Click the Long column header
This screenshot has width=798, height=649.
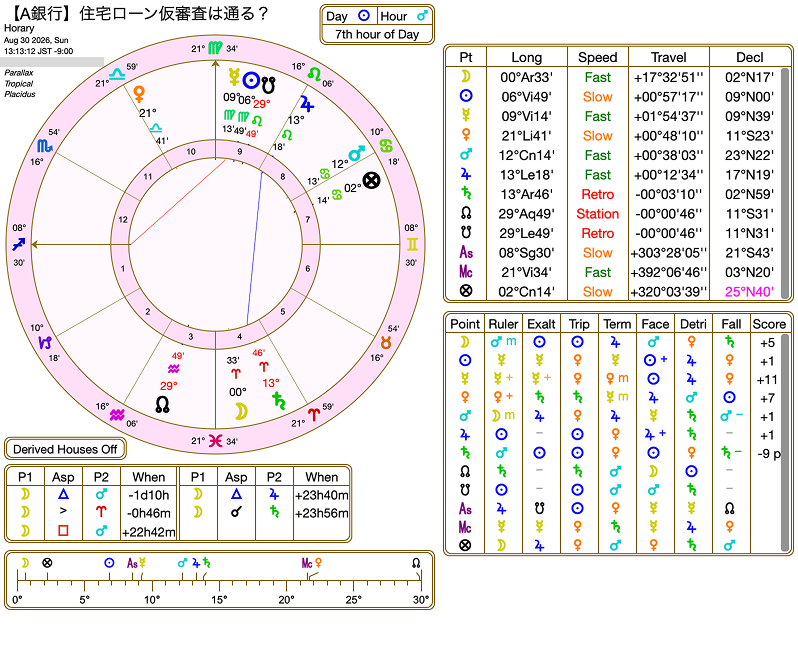(527, 57)
